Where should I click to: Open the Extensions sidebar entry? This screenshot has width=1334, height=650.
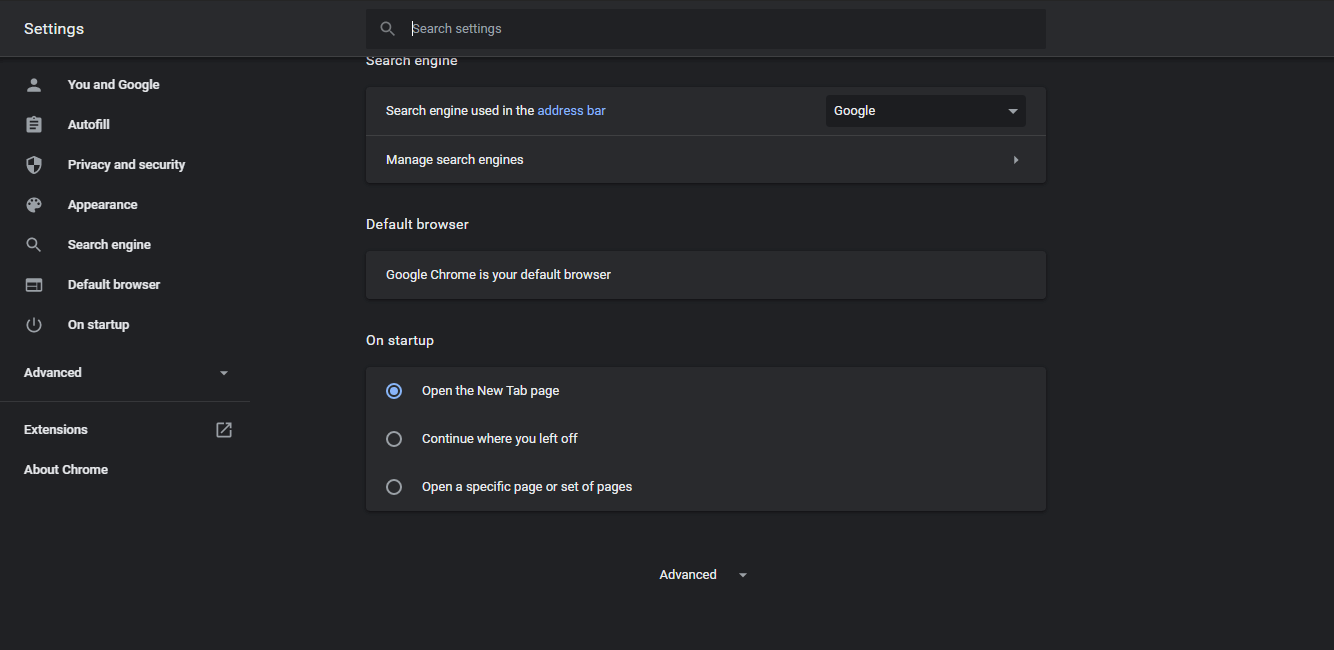coord(56,430)
